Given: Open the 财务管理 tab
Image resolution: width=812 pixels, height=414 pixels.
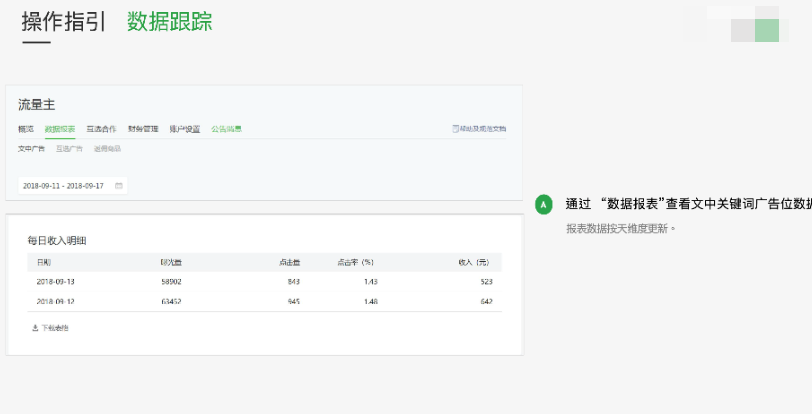Looking at the screenshot, I should click(x=143, y=129).
